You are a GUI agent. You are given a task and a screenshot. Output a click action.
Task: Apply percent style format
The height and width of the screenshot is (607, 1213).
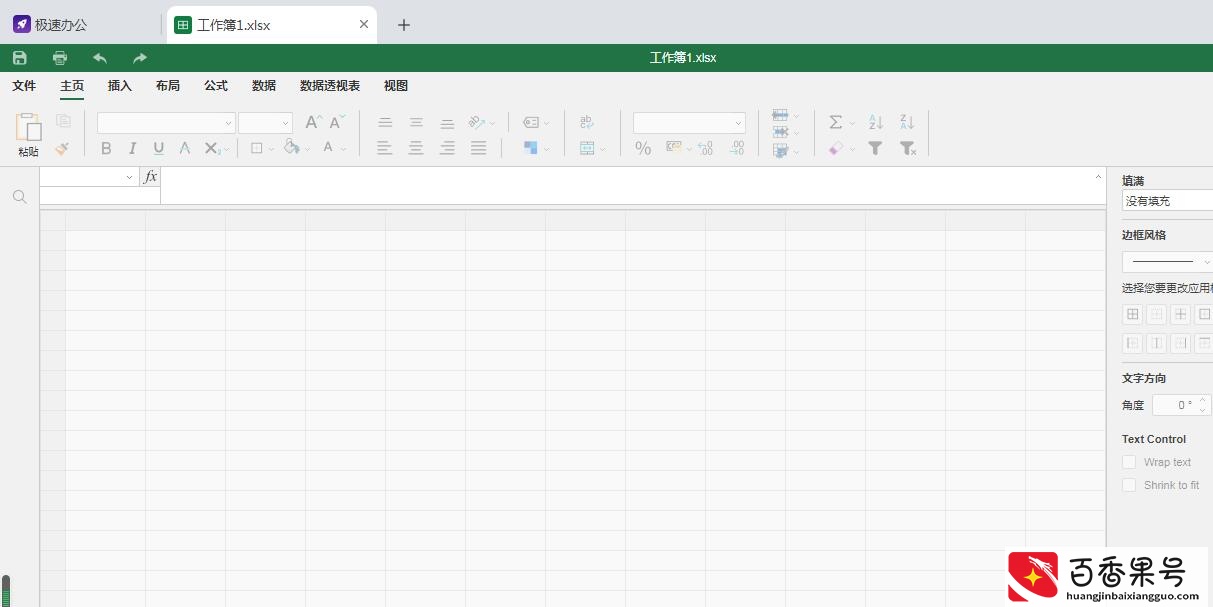click(643, 148)
